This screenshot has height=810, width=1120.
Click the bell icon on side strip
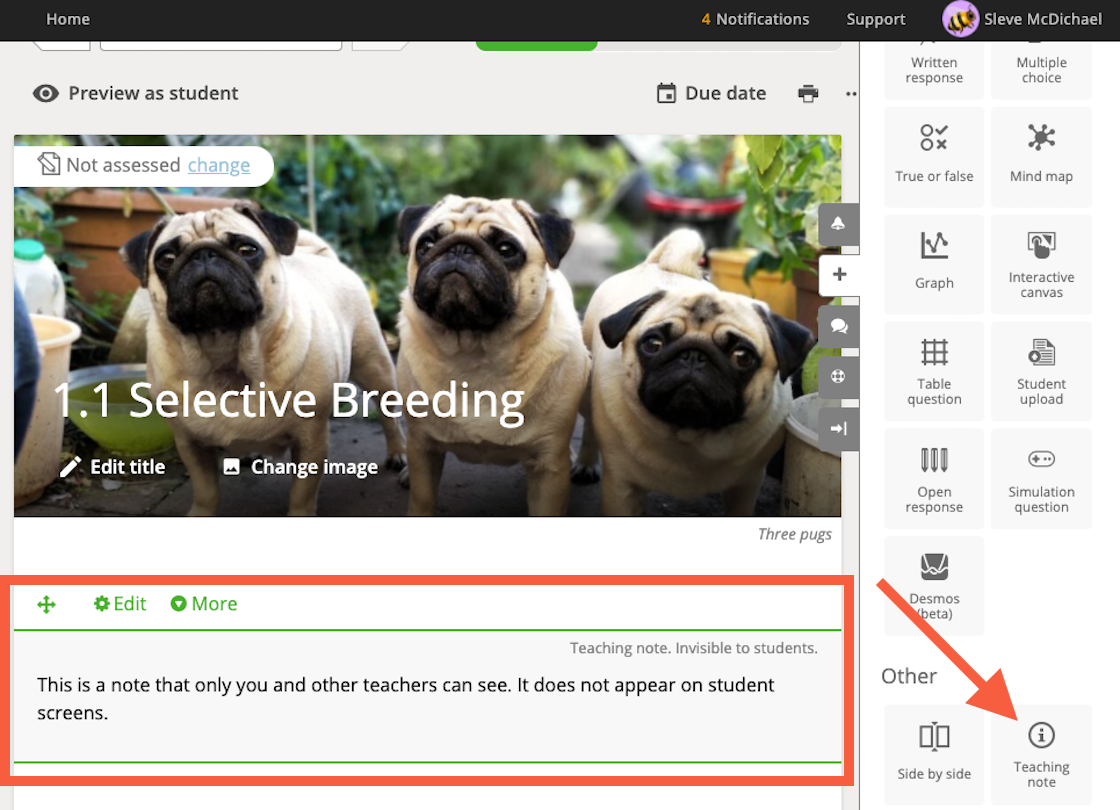tap(839, 224)
